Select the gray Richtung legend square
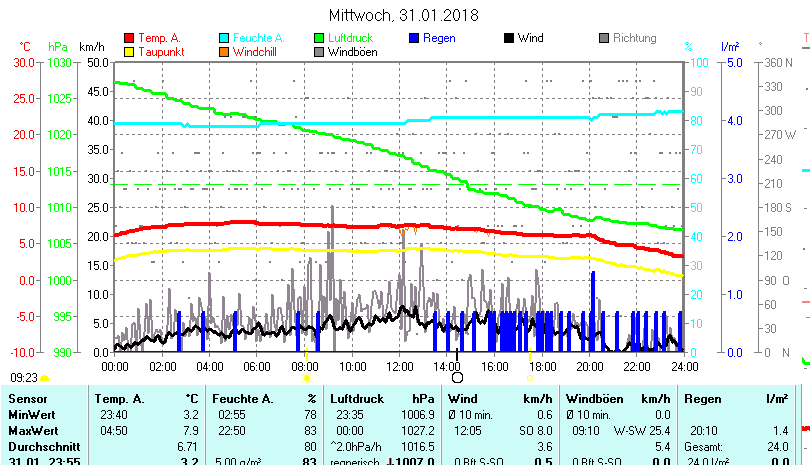Viewport: 810px width, 465px height. [x=604, y=38]
